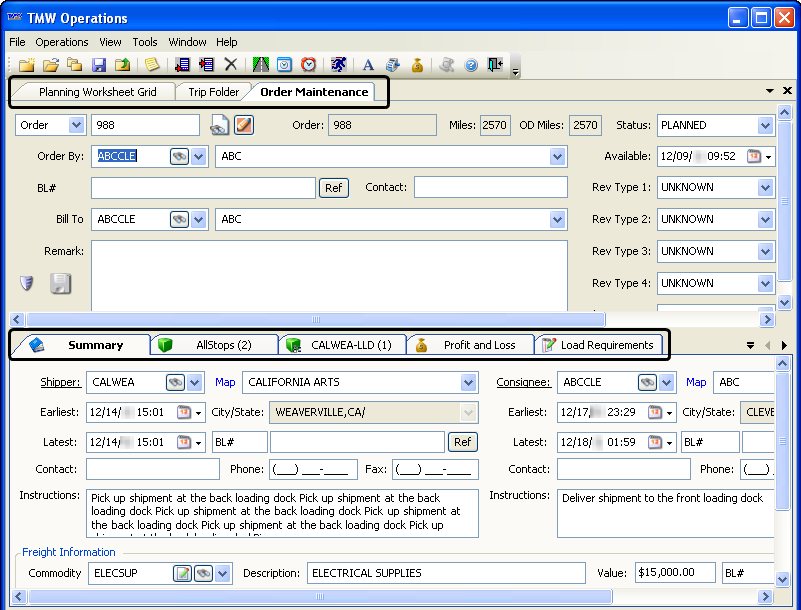
Task: Click the horizontal scrollbar below the Remark section
Action: [x=300, y=320]
